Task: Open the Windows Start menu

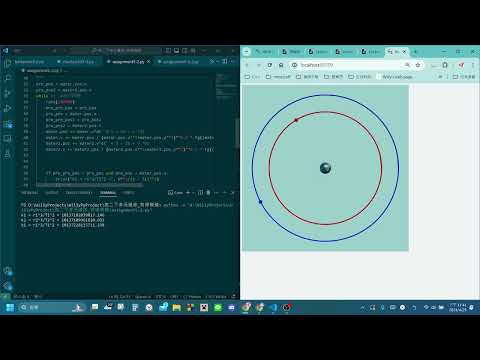Action: point(10,307)
